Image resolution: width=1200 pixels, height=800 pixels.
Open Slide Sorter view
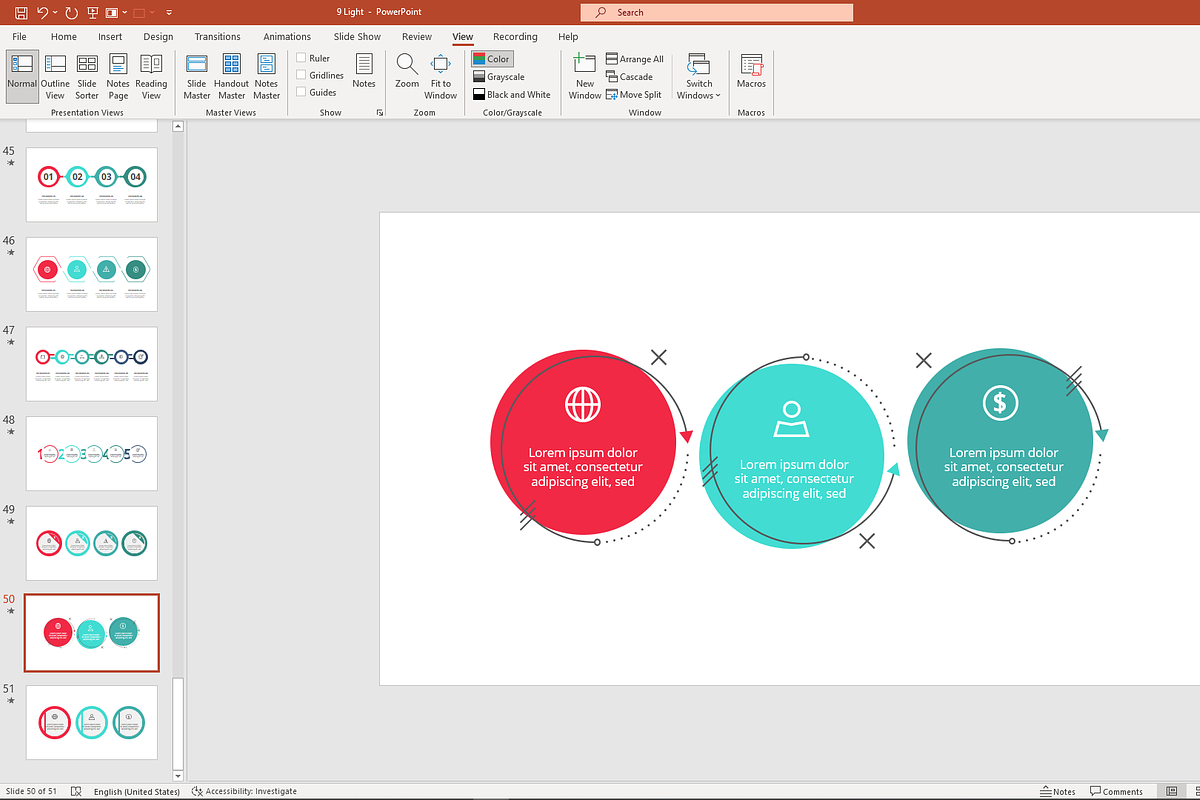(x=87, y=76)
